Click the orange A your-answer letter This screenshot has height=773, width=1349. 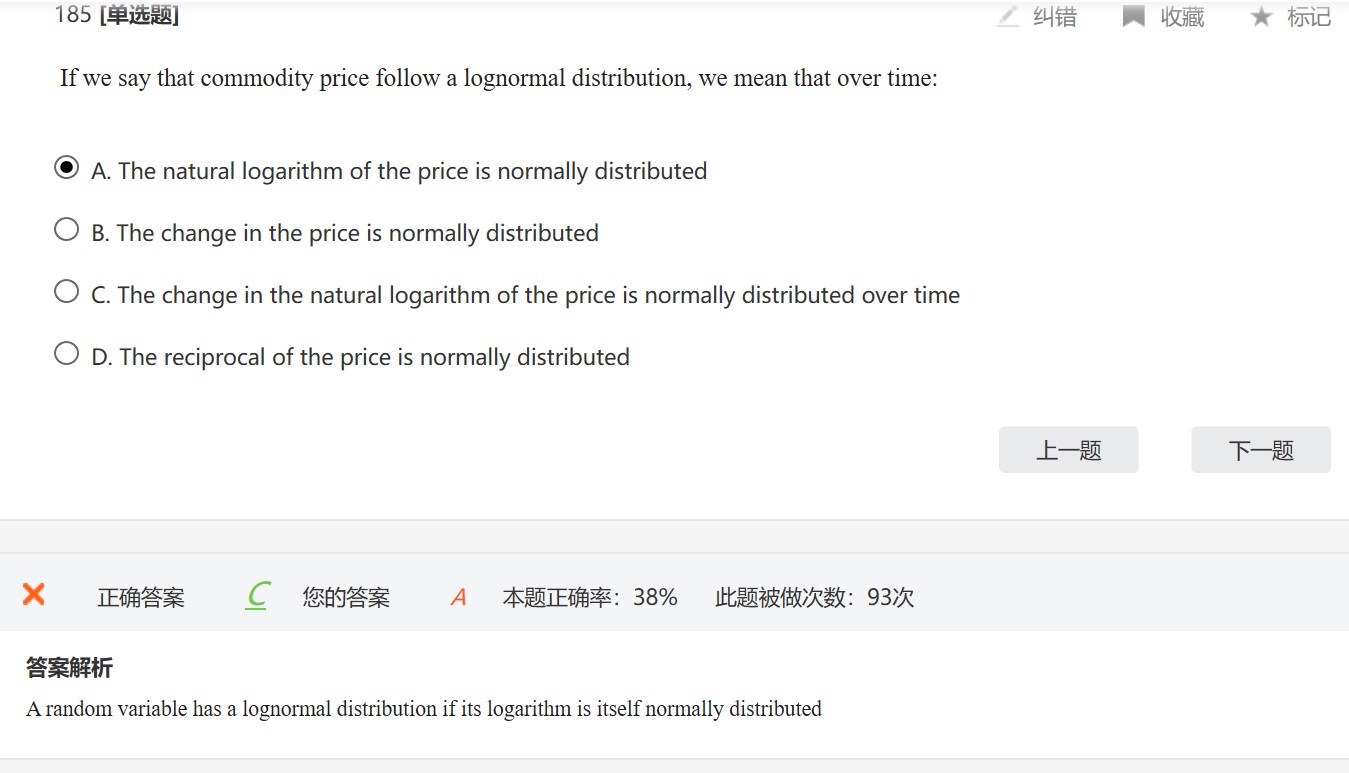(x=459, y=598)
